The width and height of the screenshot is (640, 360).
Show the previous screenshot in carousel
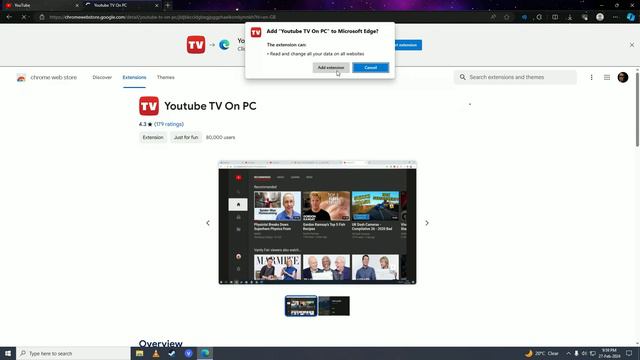point(208,223)
